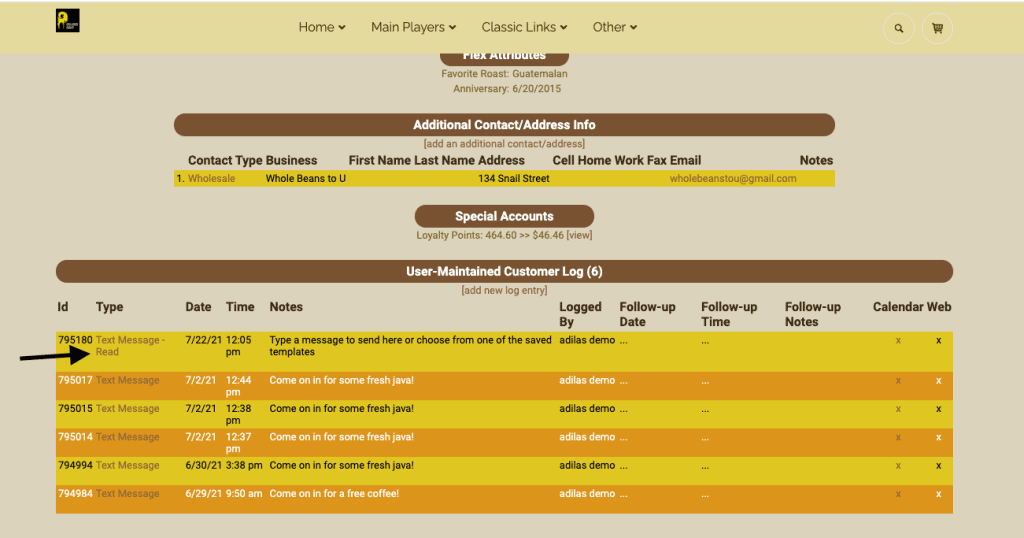Click log Id 795015
Viewport: 1024px width, 538px height.
pos(75,409)
